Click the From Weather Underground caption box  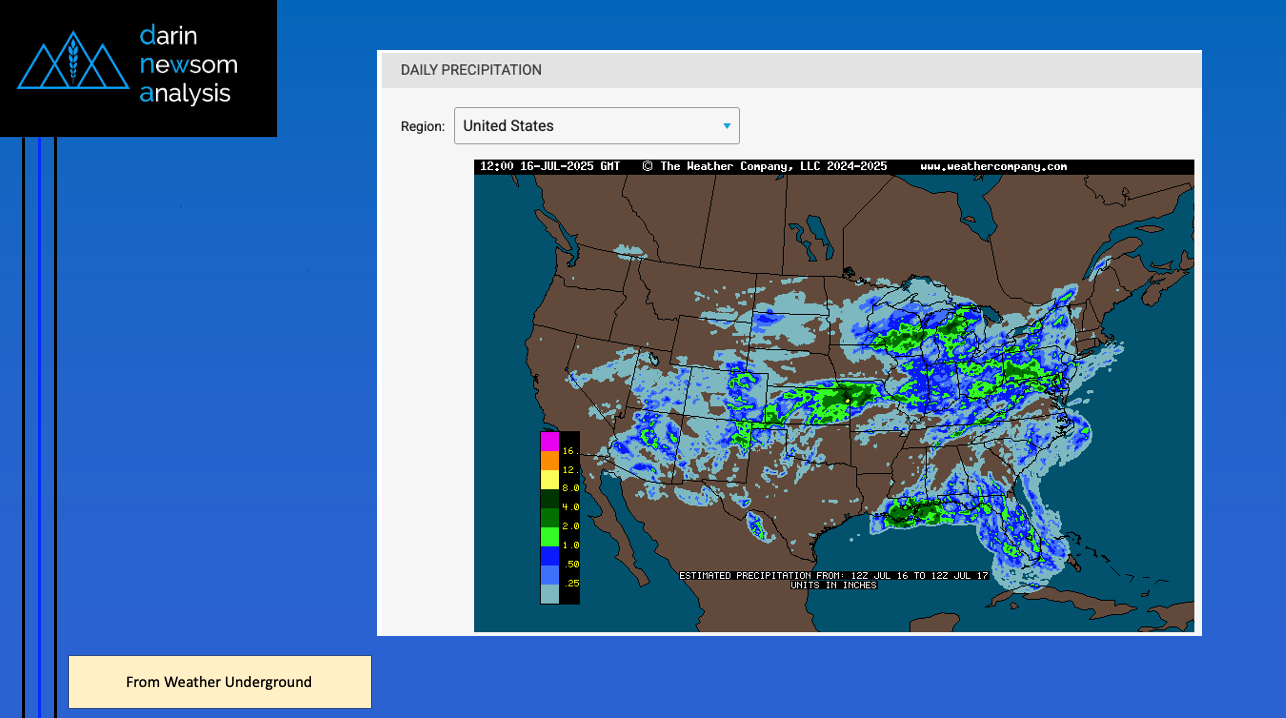point(219,682)
